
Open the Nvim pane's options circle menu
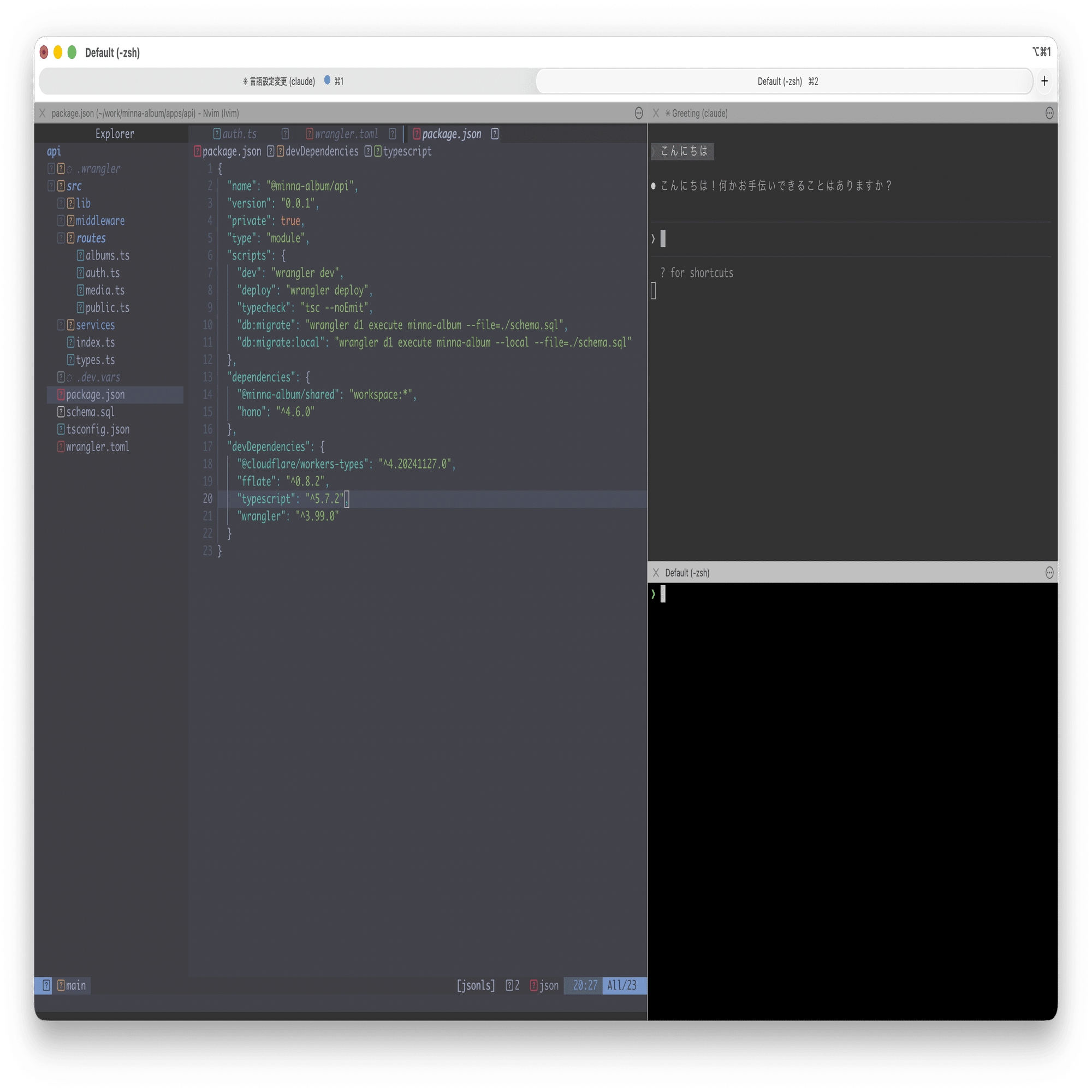(639, 113)
